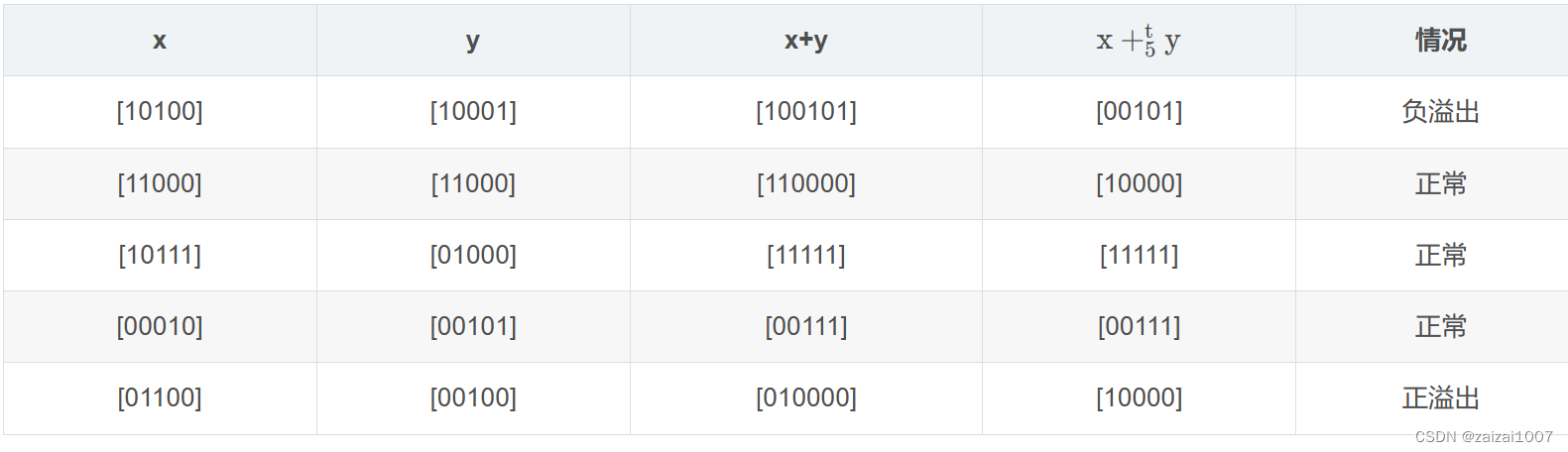Click cell [01100] in x column
The image size is (1568, 452).
point(160,397)
